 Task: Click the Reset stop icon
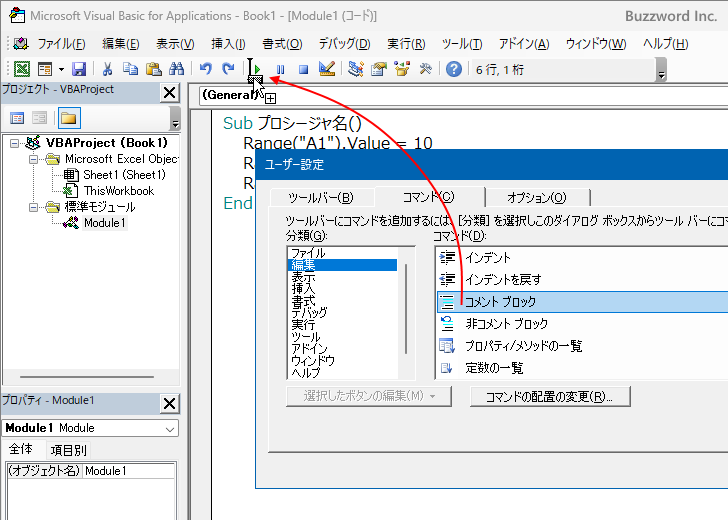(303, 70)
